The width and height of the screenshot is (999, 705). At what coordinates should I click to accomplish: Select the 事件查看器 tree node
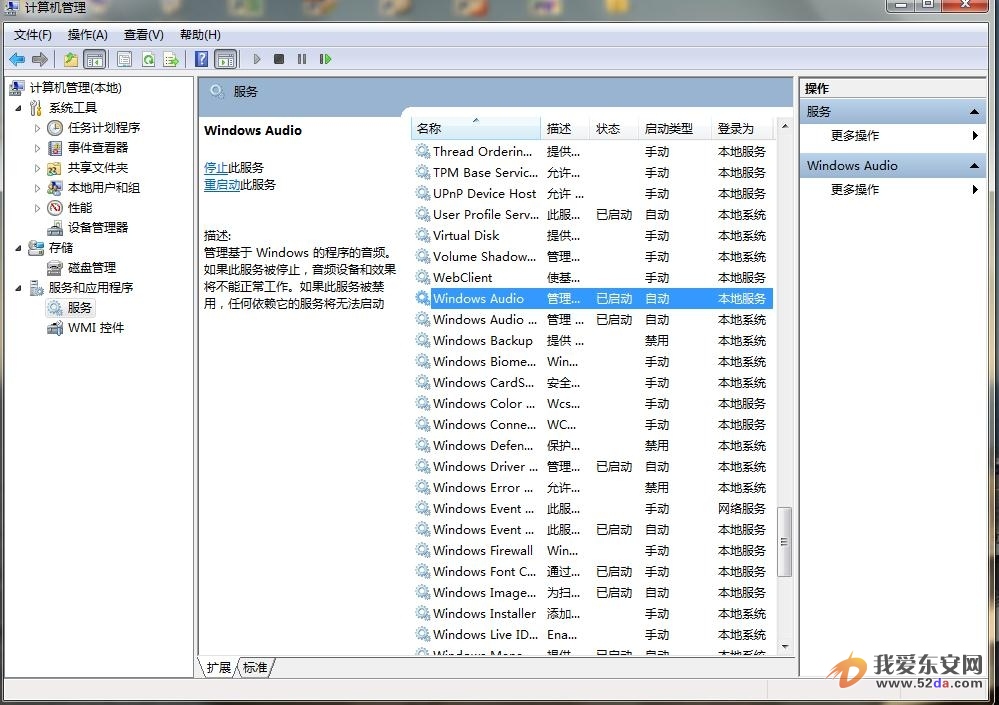click(98, 147)
